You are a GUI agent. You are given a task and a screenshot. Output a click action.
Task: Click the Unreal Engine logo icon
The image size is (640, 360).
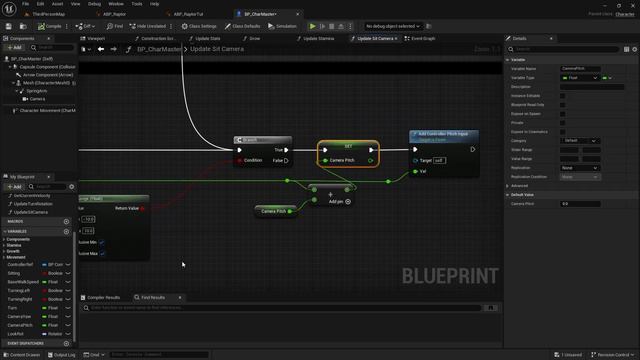(9, 9)
